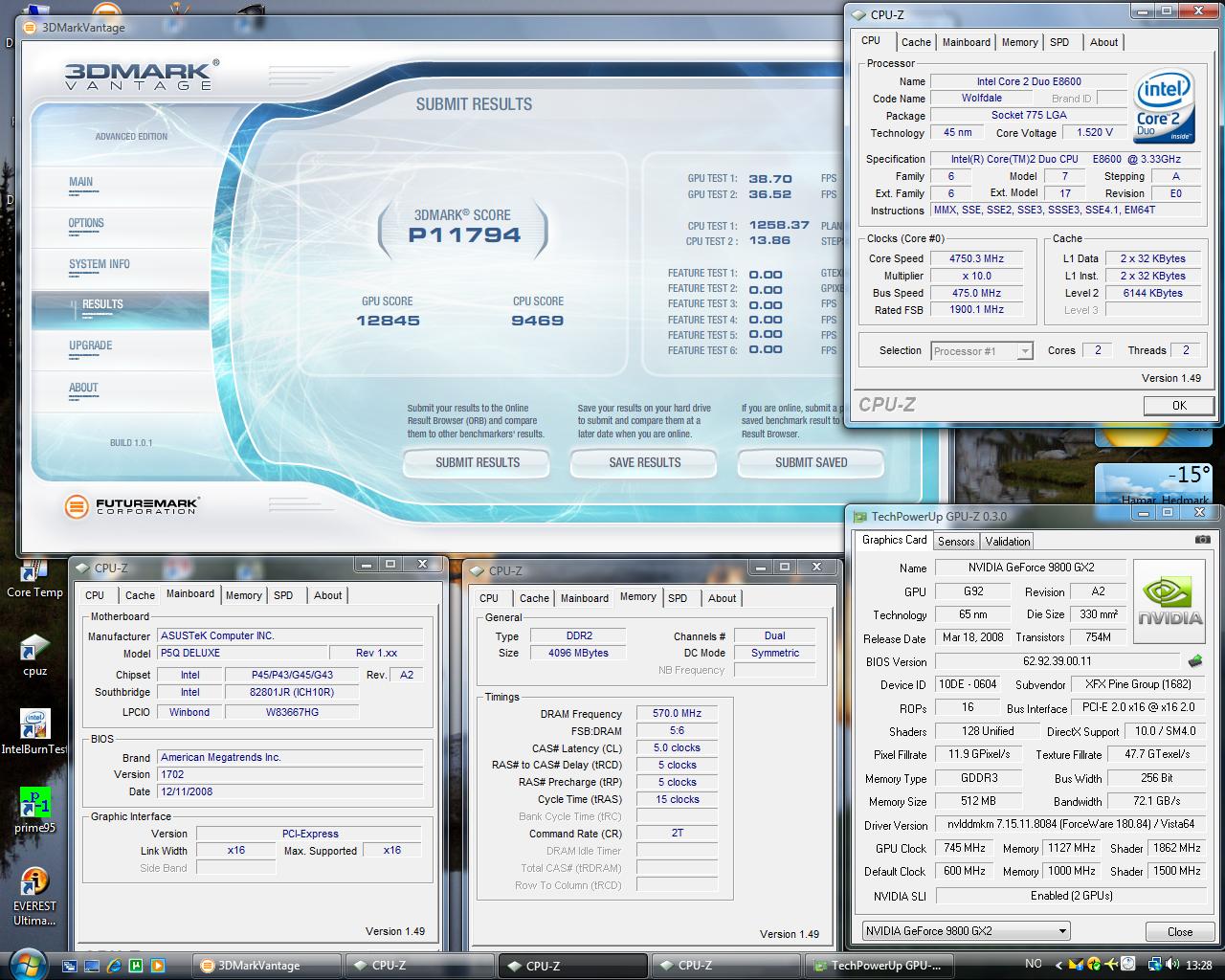Click the P11794 3DMark score value
The image size is (1225, 980).
tap(464, 235)
